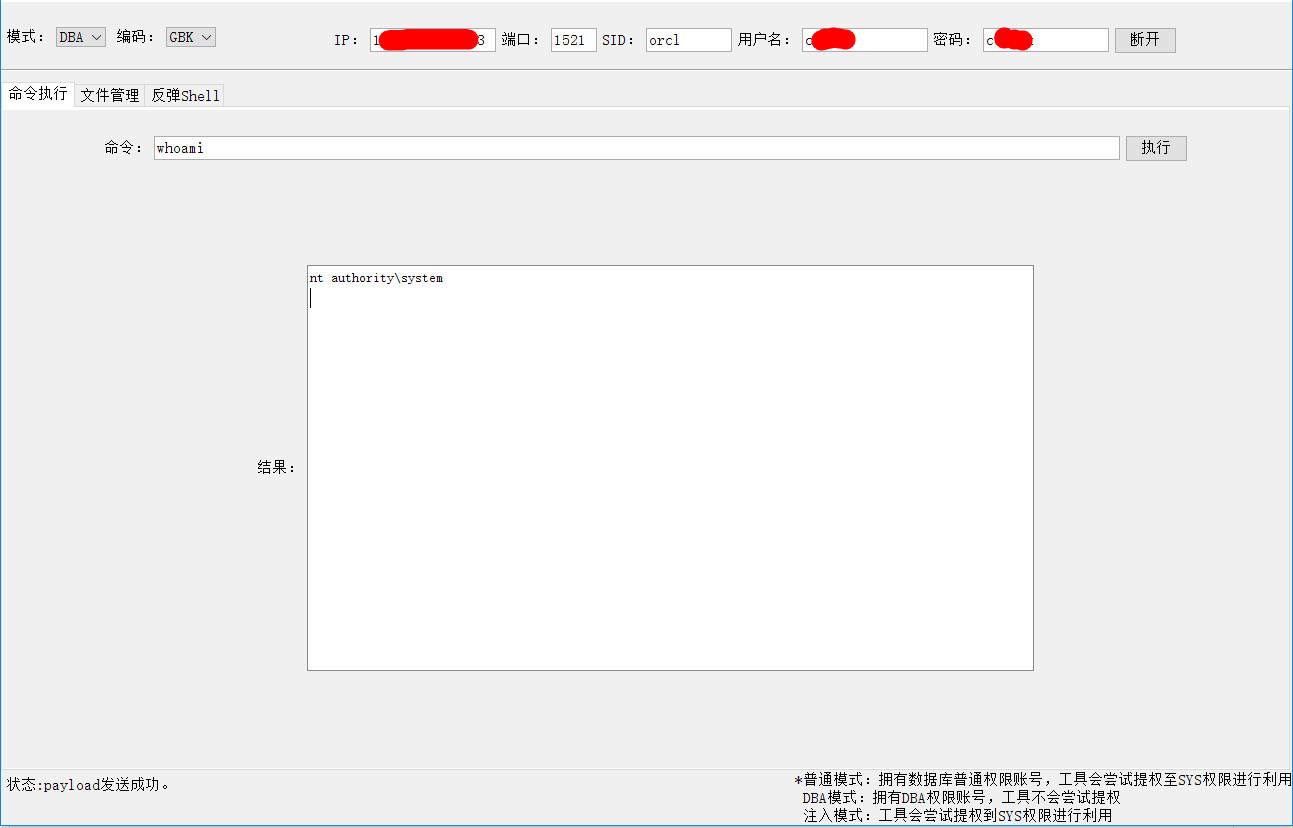Image resolution: width=1293 pixels, height=828 pixels.
Task: Click into the IP address field
Action: (432, 40)
